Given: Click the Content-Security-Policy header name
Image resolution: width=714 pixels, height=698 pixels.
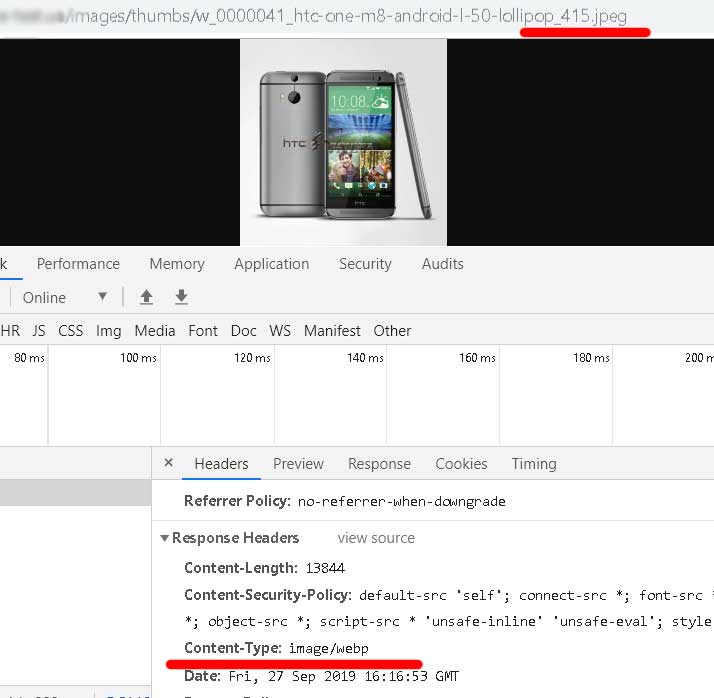Looking at the screenshot, I should point(268,595).
